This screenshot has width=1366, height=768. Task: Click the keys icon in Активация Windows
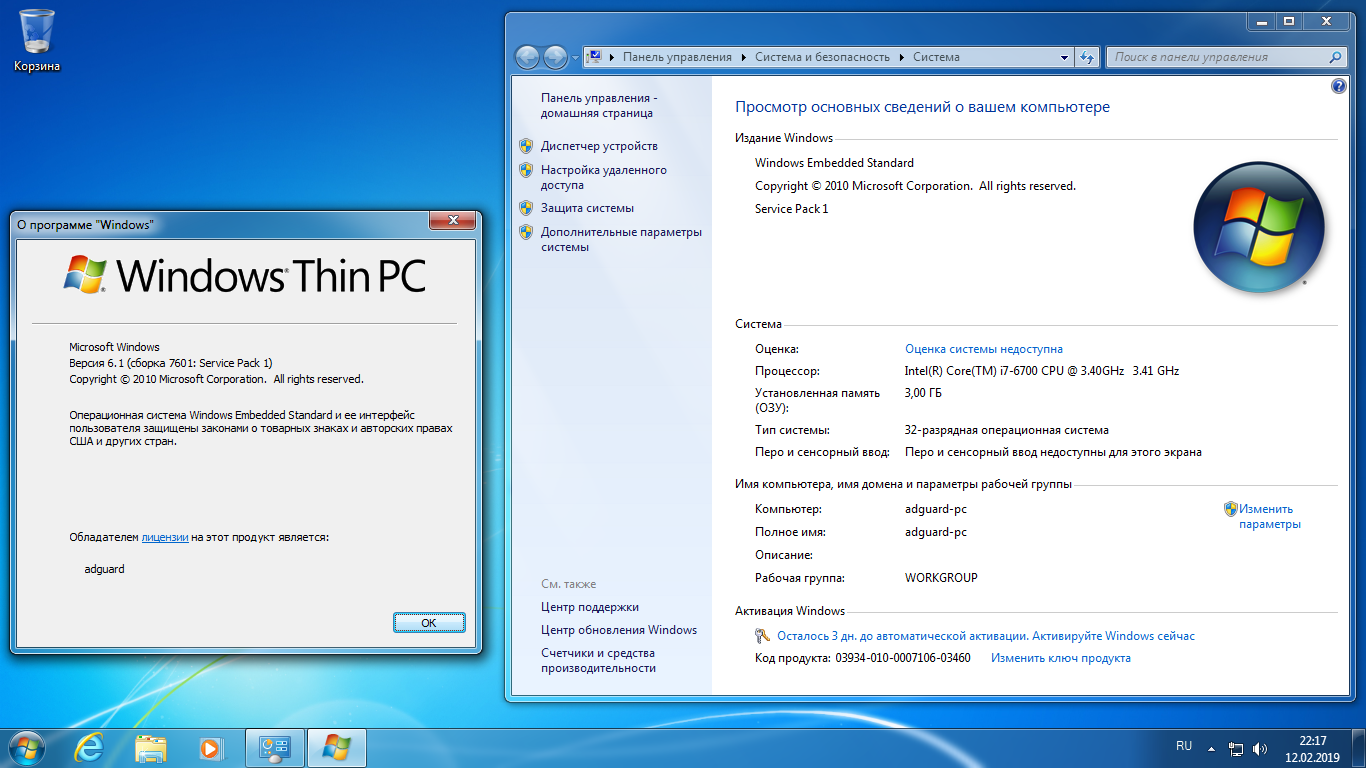tap(762, 636)
